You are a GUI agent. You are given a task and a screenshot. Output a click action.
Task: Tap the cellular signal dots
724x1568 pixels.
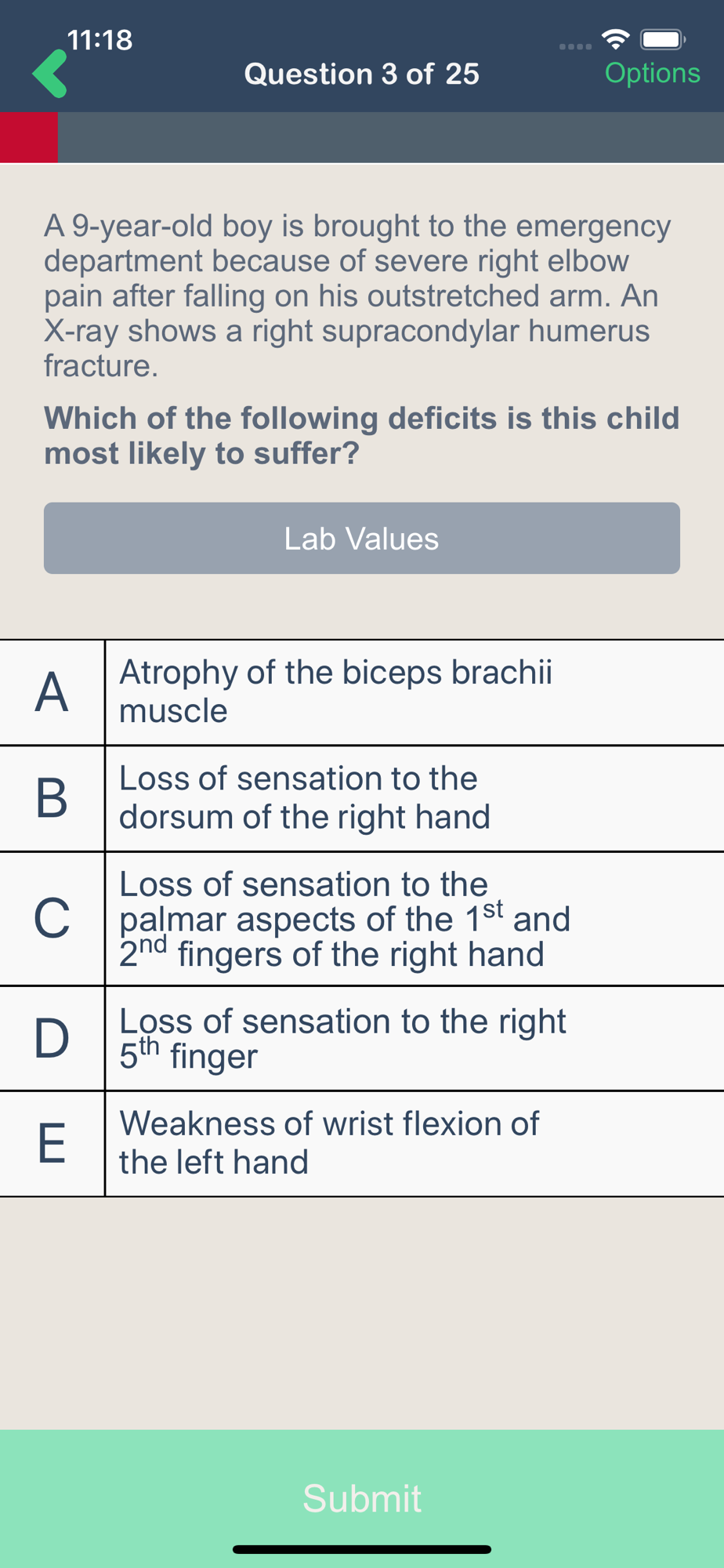(575, 47)
